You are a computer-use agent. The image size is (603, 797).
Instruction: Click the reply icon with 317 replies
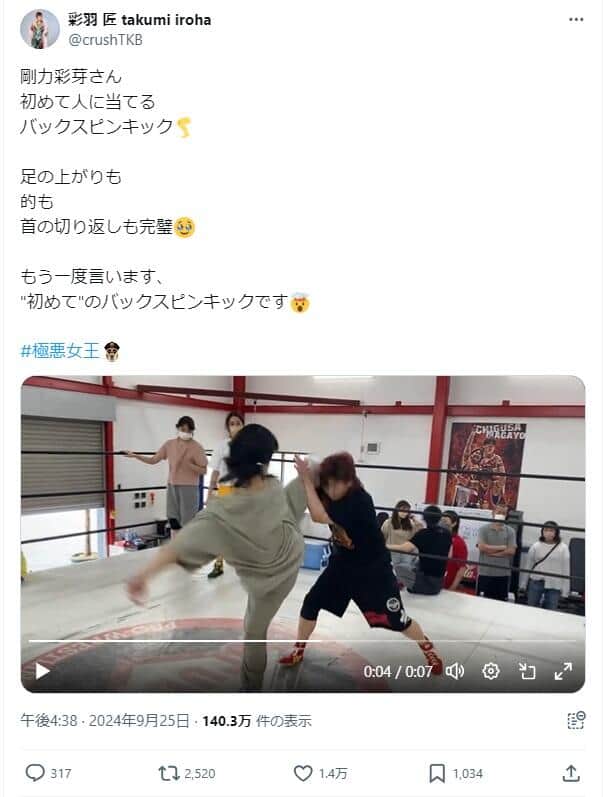[35, 773]
